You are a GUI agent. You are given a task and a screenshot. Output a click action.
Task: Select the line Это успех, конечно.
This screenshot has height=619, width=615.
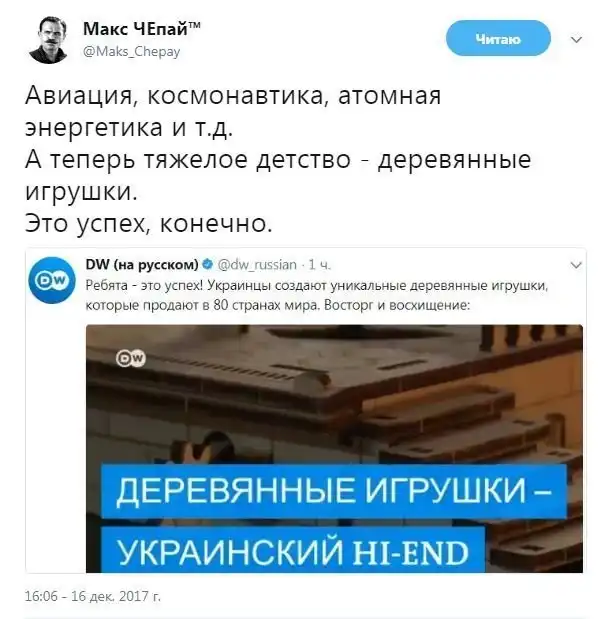(149, 224)
